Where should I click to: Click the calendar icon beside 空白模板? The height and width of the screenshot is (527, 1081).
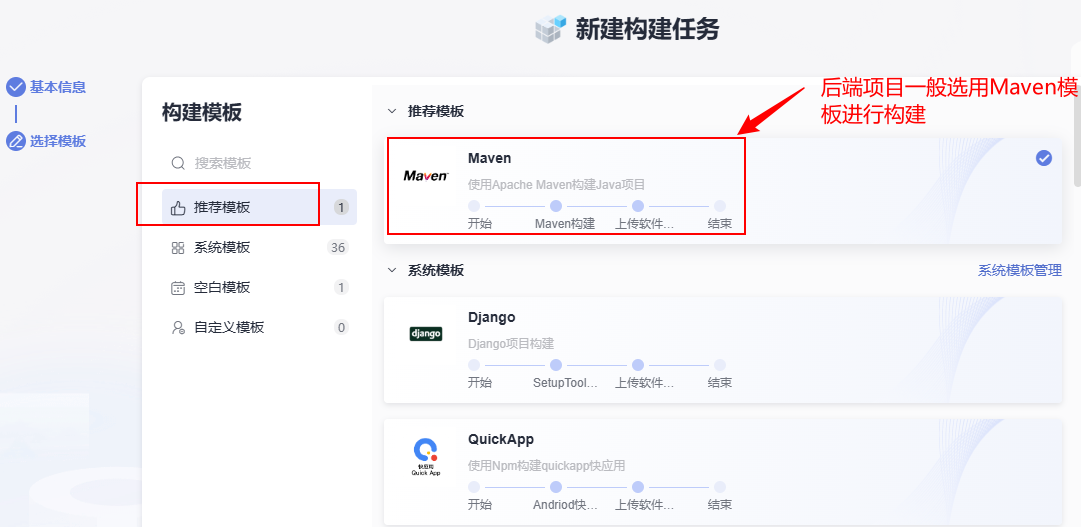pyautogui.click(x=178, y=288)
